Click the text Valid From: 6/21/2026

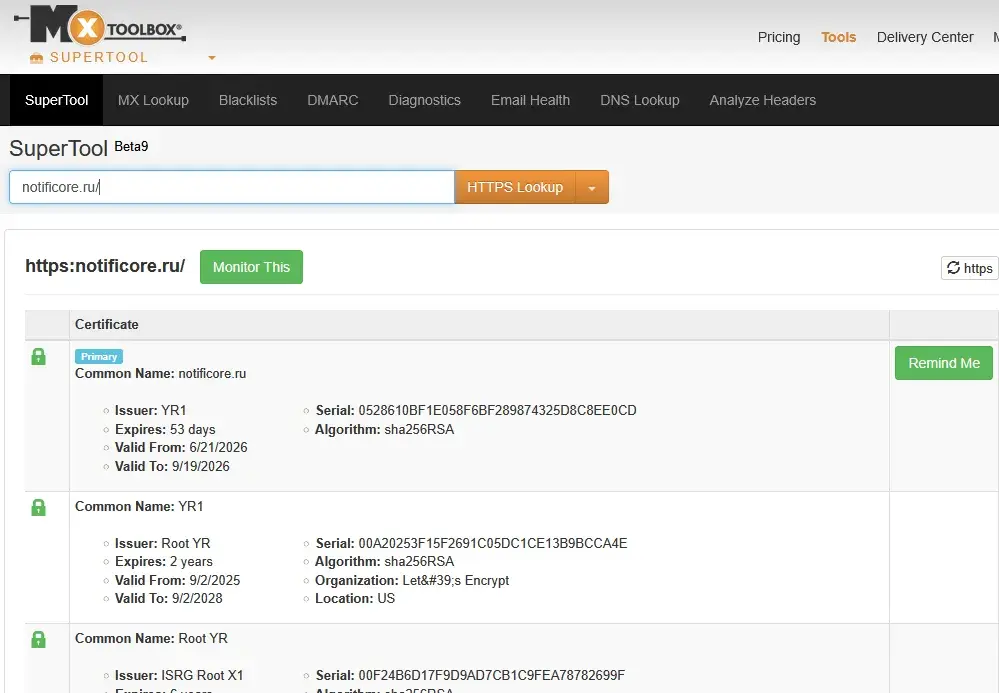pos(181,447)
